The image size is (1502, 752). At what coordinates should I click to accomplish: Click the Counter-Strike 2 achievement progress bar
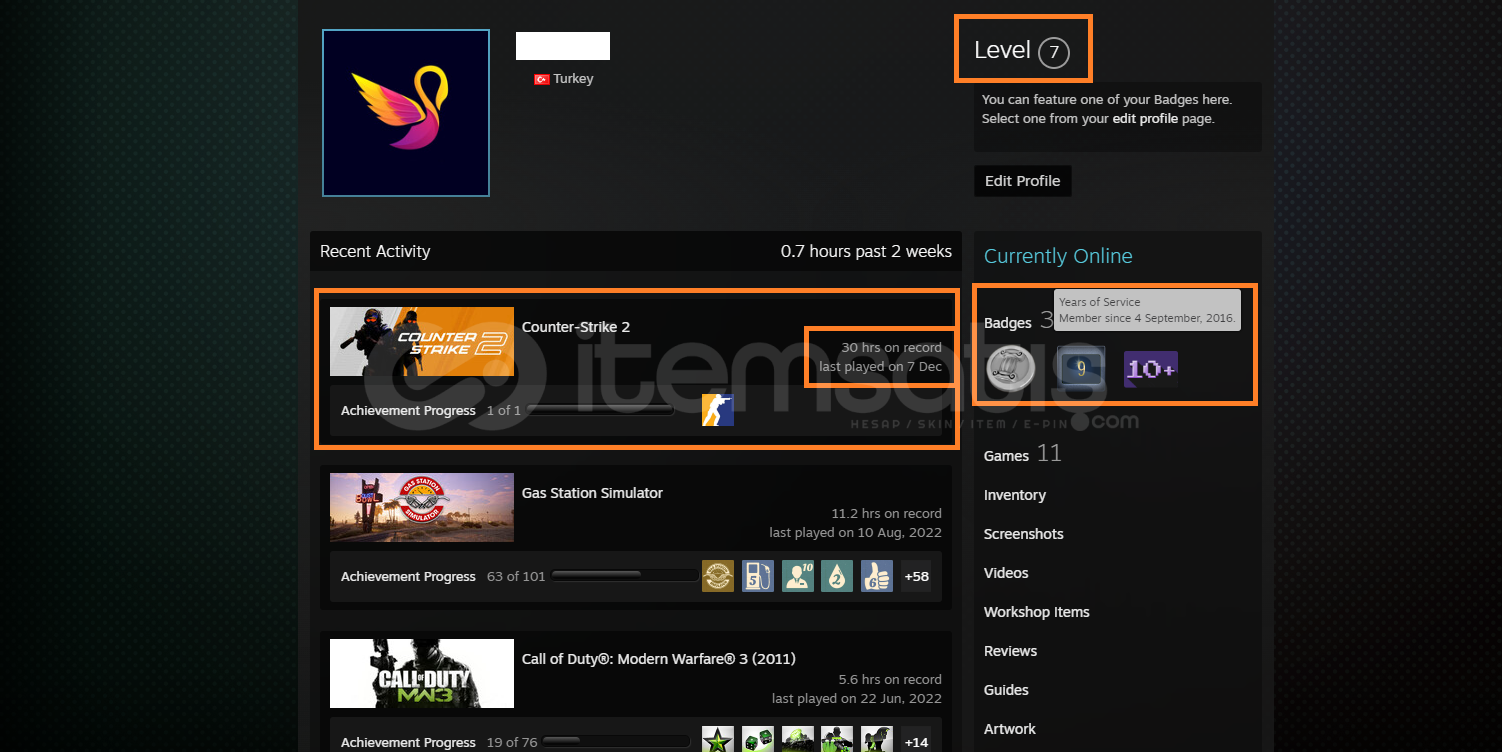point(600,410)
